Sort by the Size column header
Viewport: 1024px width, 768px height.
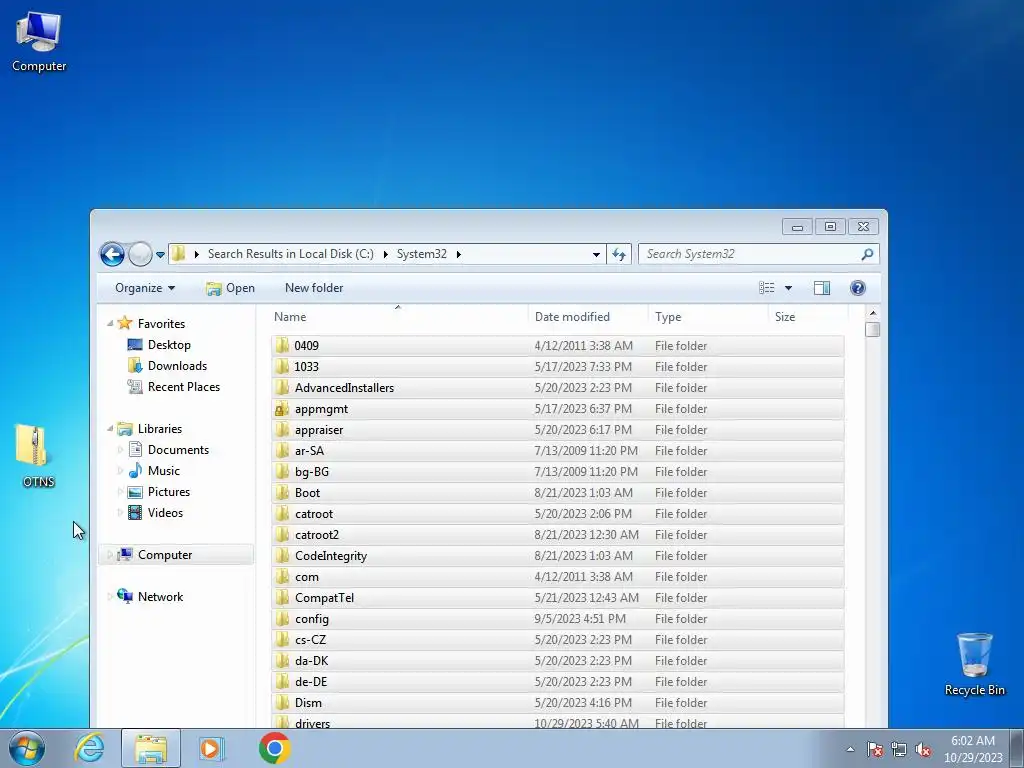[808, 317]
